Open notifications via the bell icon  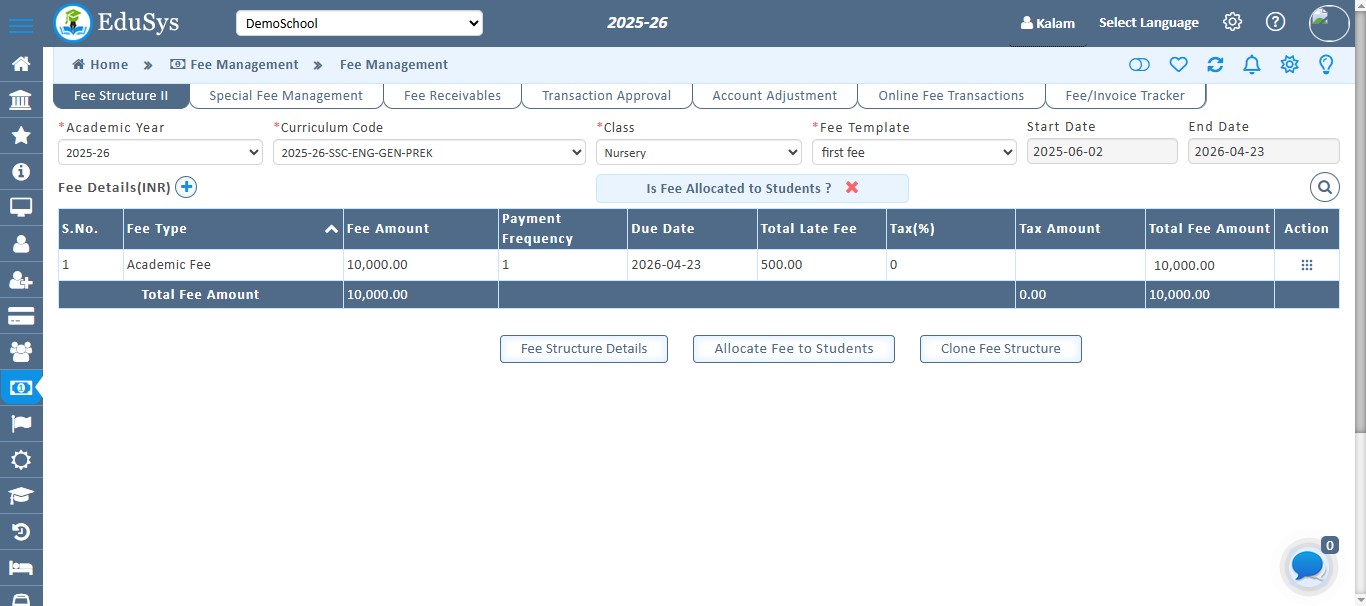[1251, 64]
